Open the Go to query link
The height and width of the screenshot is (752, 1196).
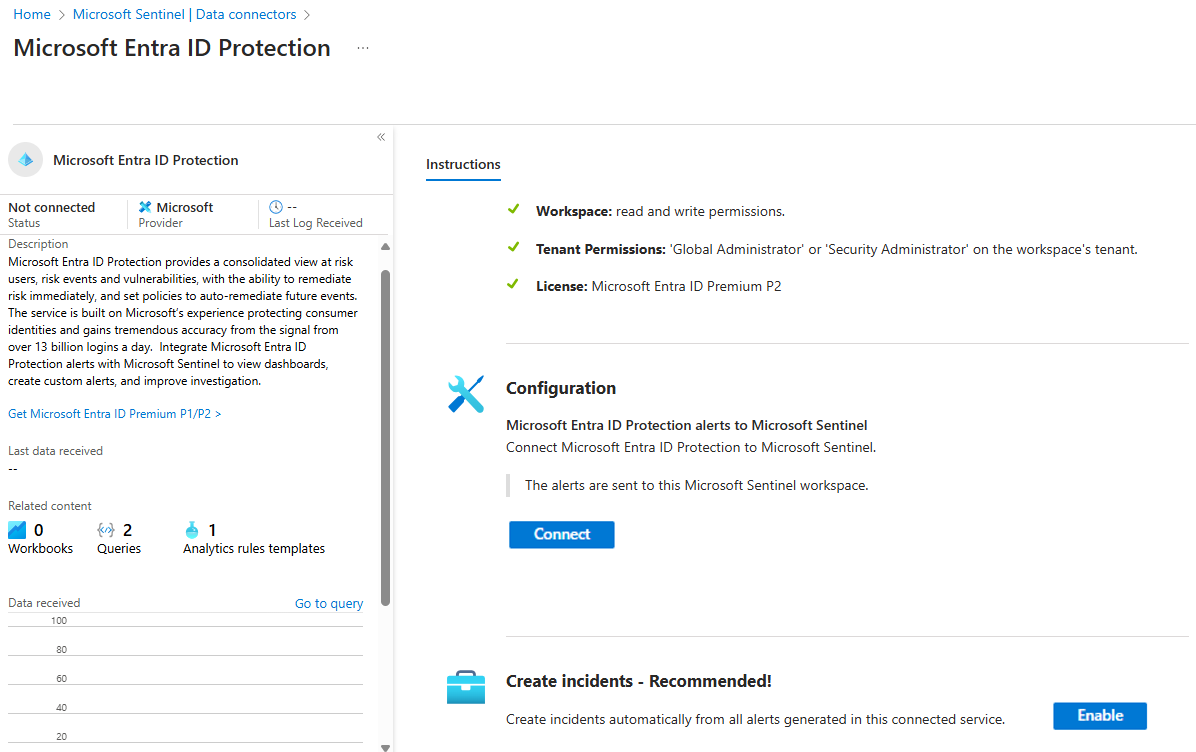pos(328,602)
